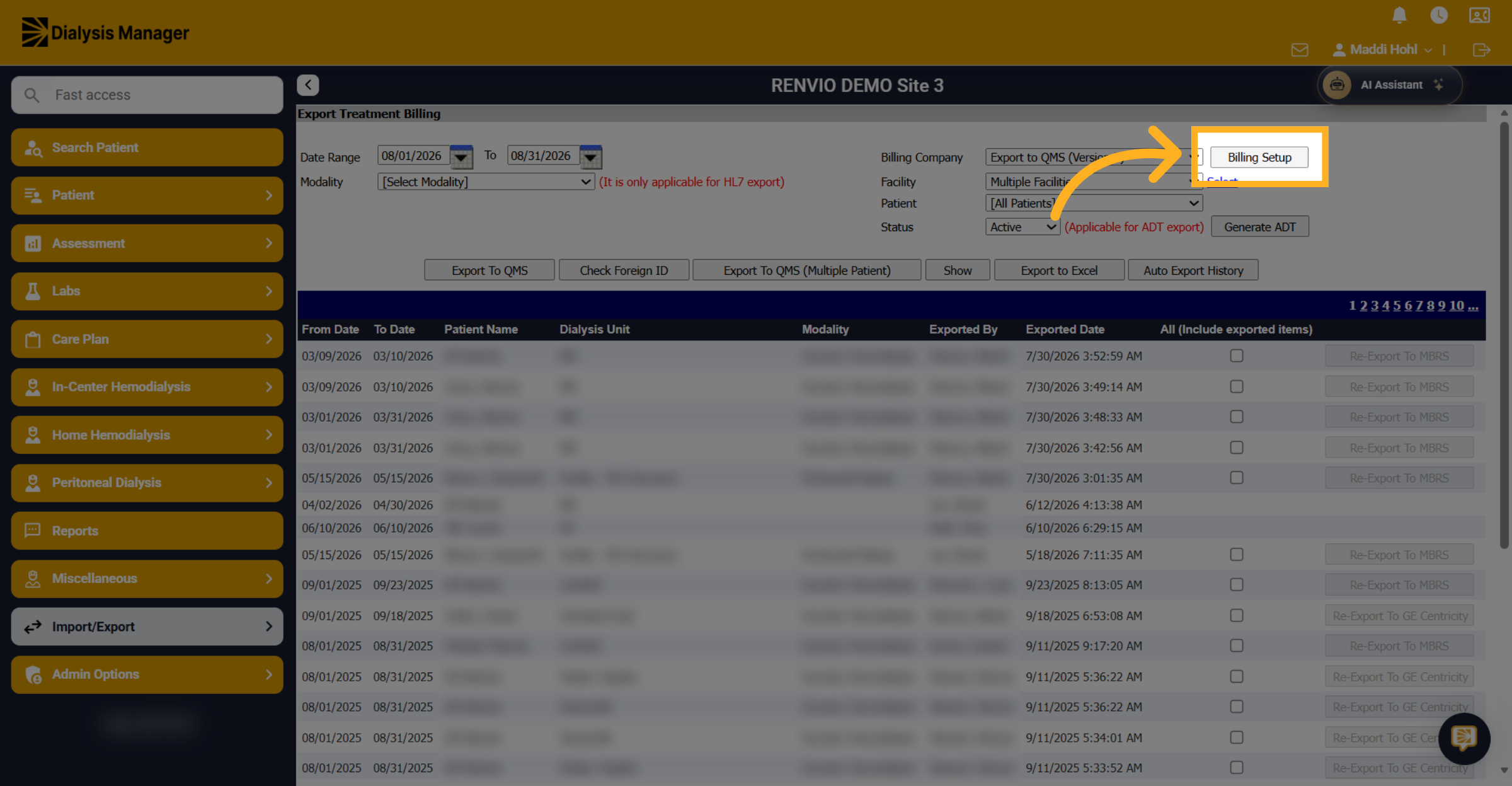This screenshot has height=786, width=1512.
Task: Check box for 9/23/2025 8:13:05 AM row
Action: click(1237, 585)
